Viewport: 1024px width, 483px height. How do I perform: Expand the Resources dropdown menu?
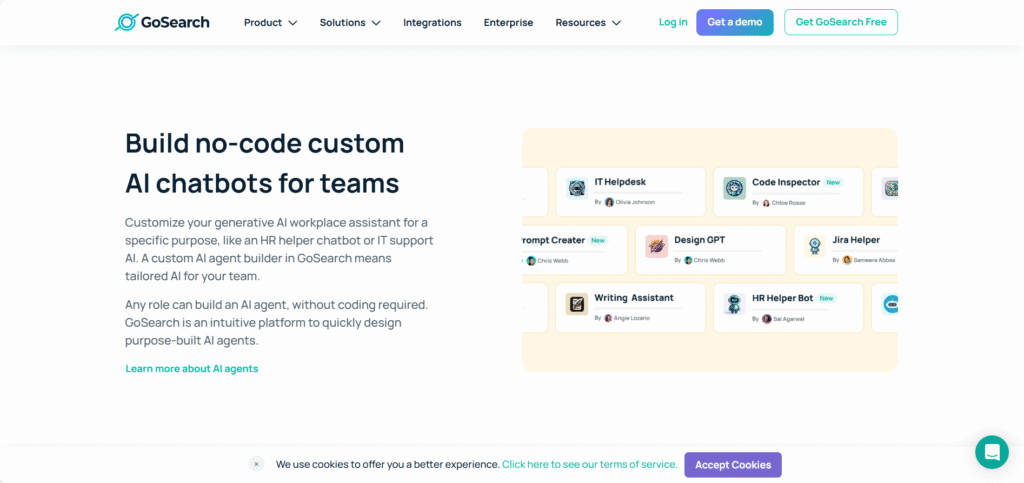pyautogui.click(x=588, y=22)
